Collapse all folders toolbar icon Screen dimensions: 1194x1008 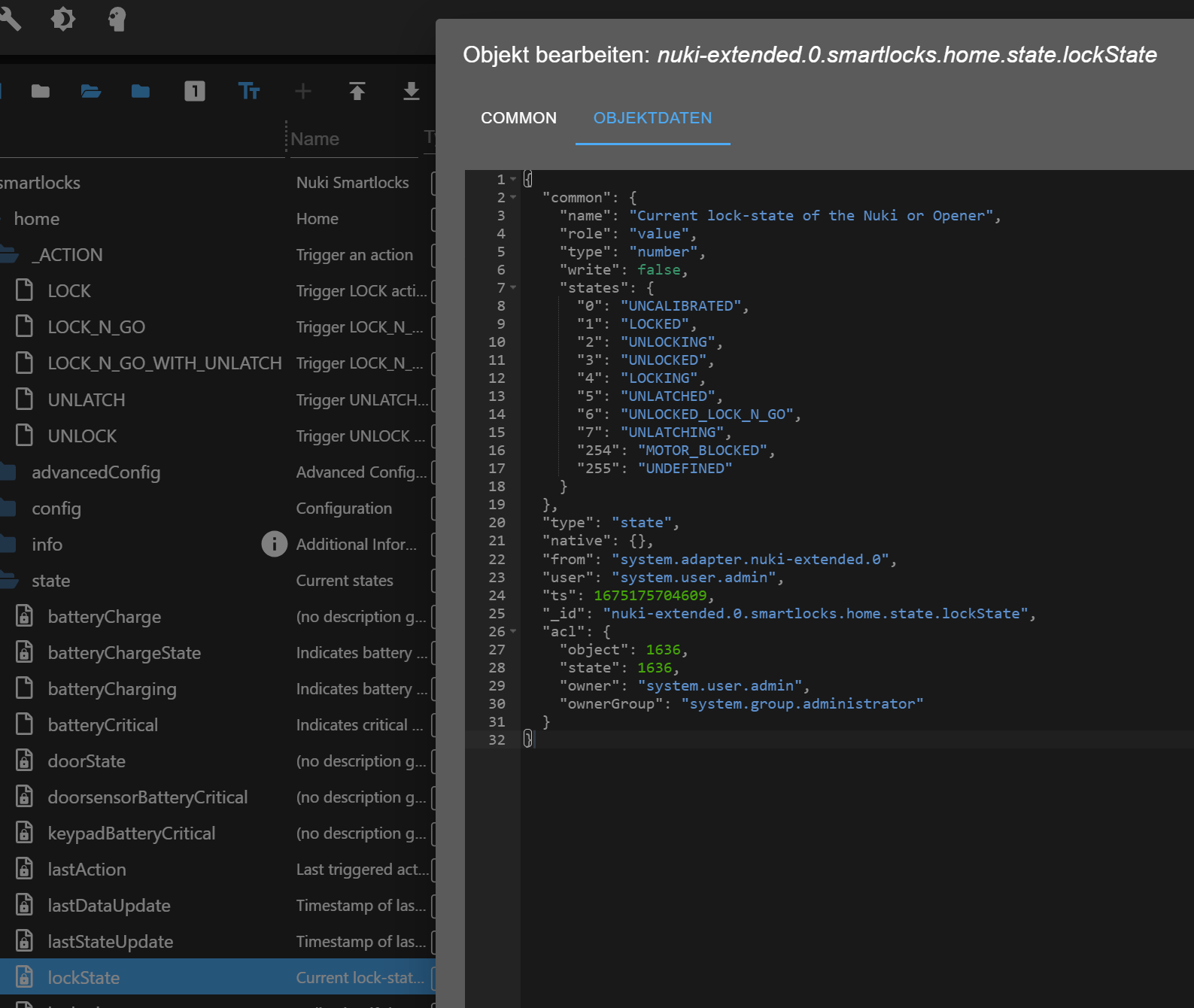click(41, 92)
